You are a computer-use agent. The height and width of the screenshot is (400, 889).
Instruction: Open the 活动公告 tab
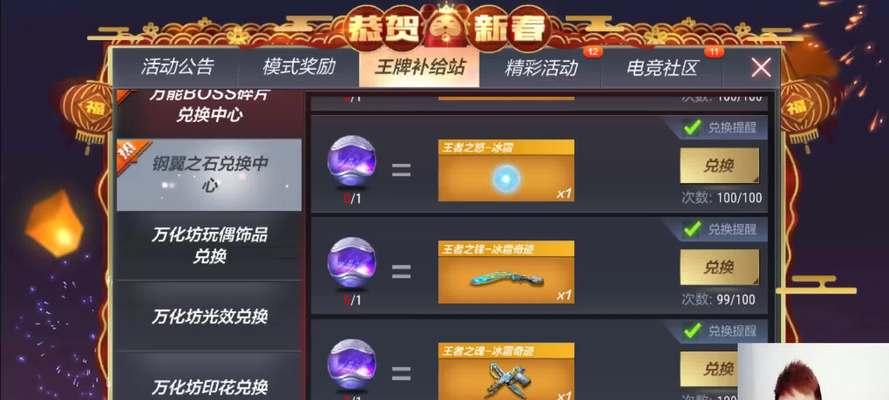point(177,67)
